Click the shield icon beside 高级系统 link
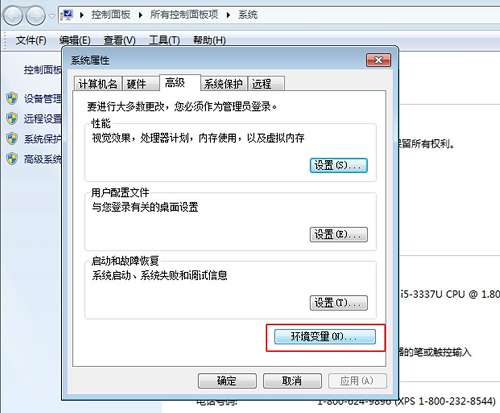Viewport: 500px width, 413px height. coord(12,159)
